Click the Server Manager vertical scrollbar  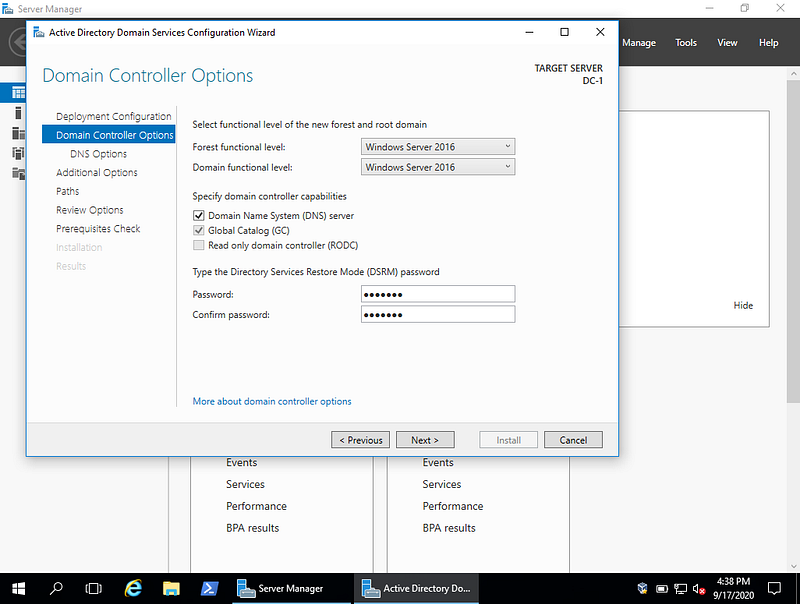(793, 240)
